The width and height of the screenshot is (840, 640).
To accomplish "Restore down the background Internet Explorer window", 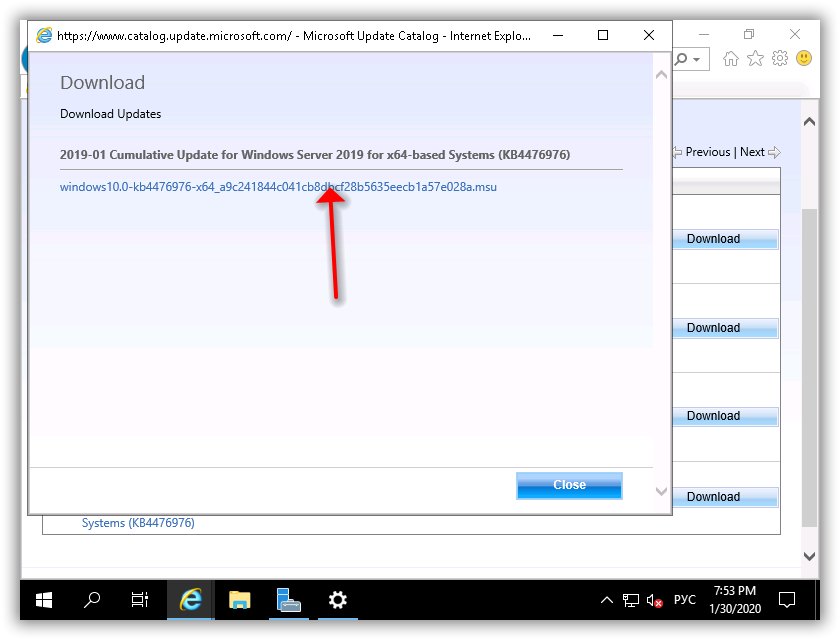I will (x=749, y=34).
